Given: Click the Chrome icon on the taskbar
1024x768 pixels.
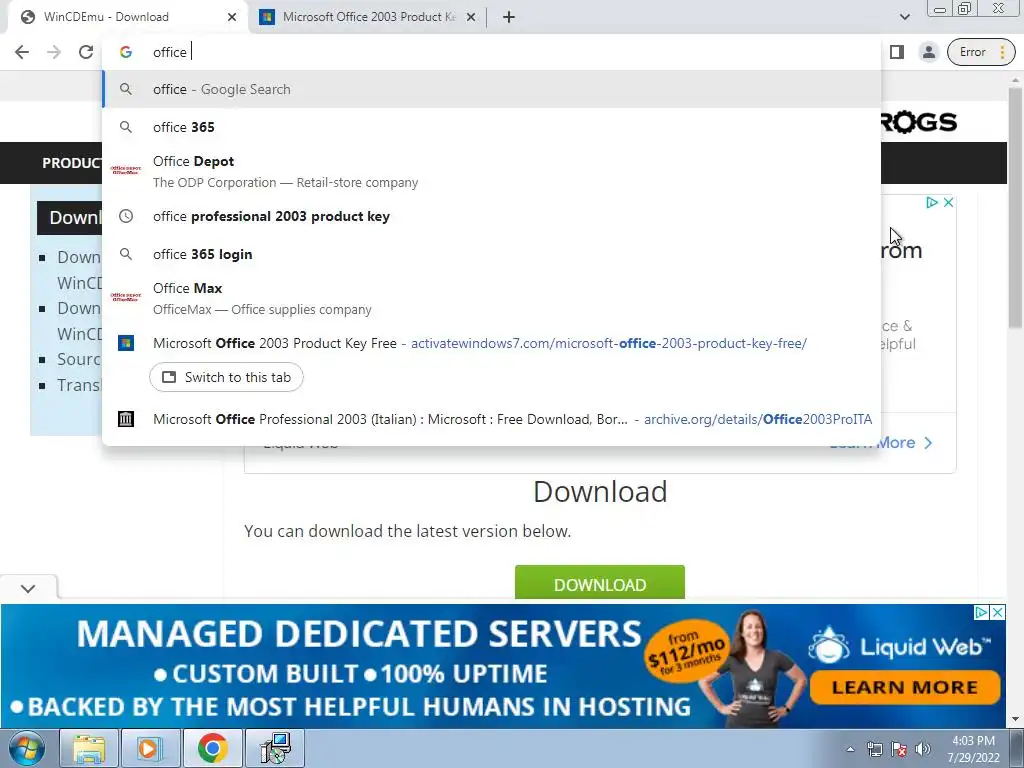Looking at the screenshot, I should point(212,749).
